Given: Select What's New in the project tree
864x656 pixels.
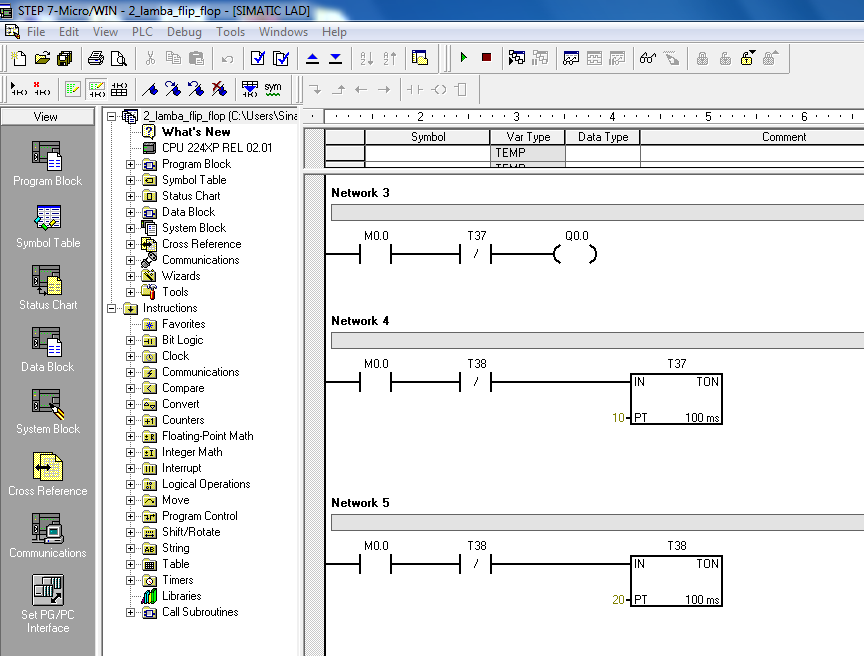Looking at the screenshot, I should pyautogui.click(x=196, y=132).
